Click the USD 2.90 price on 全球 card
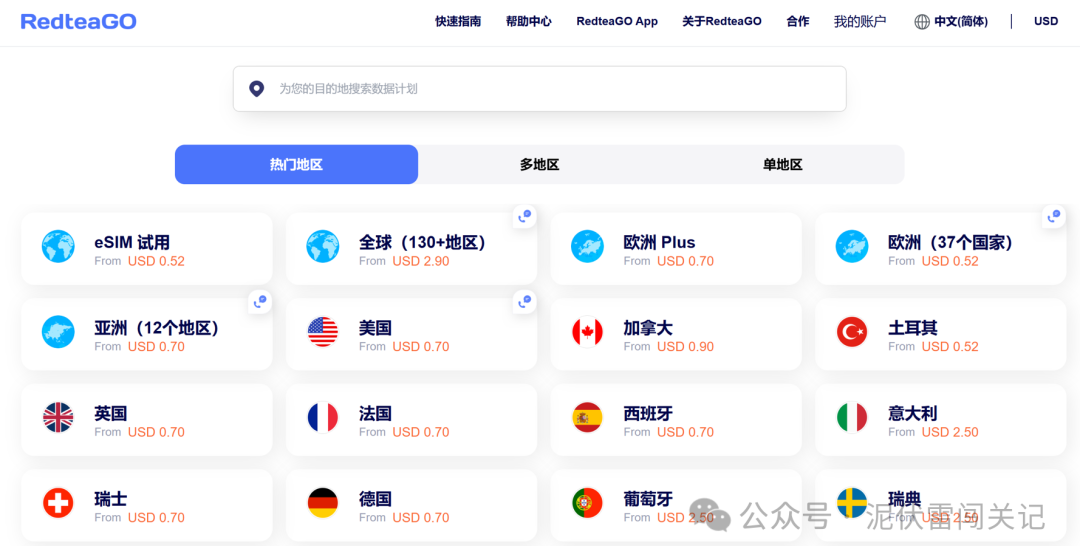Viewport: 1080px width, 560px height. (421, 261)
